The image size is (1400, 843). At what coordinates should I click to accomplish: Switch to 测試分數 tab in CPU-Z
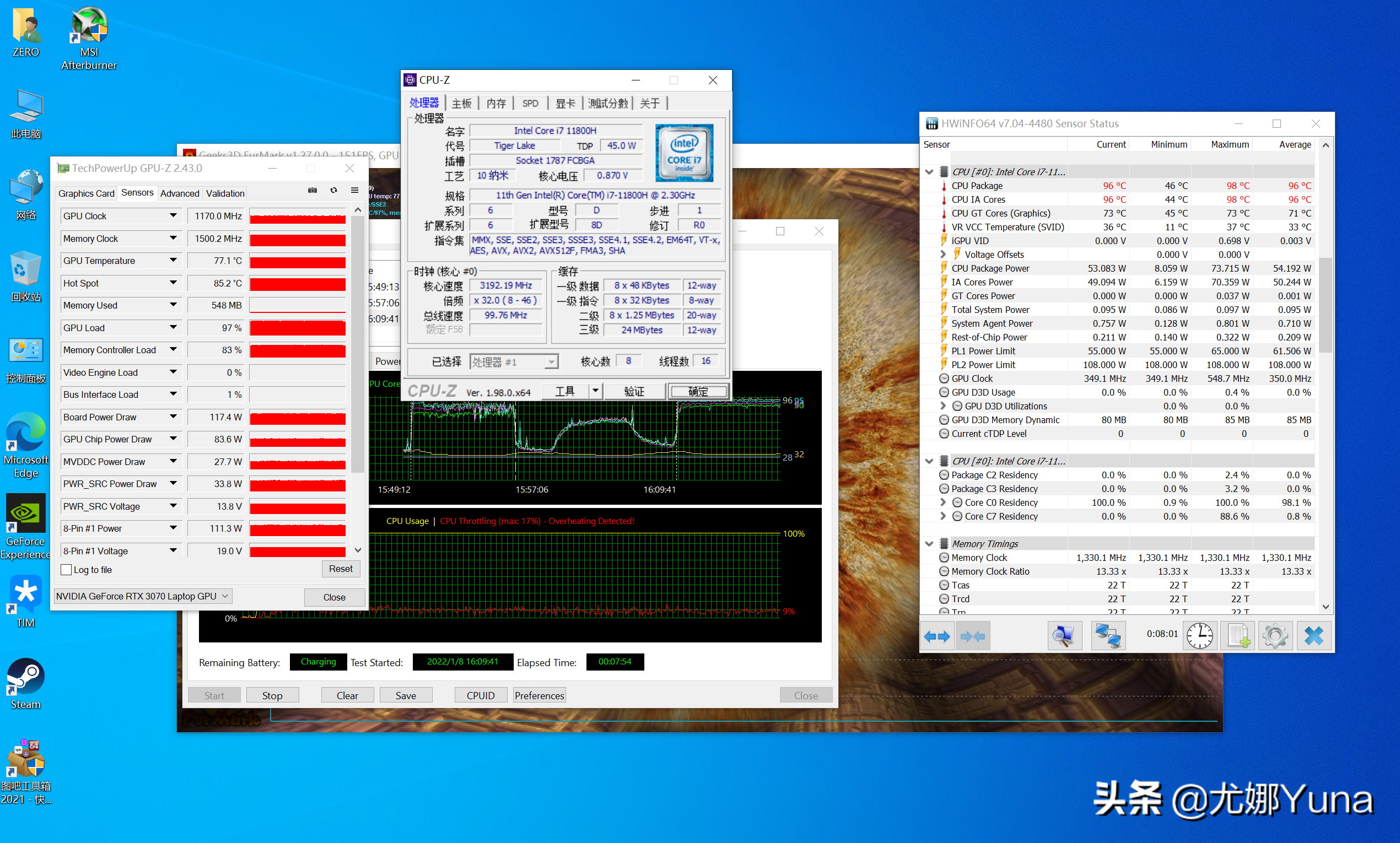click(x=608, y=104)
